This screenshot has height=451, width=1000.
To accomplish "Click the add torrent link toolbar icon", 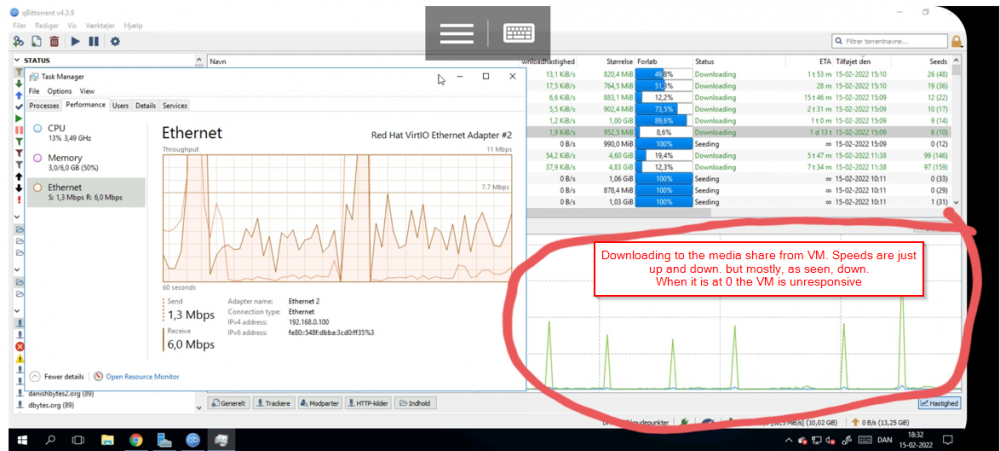I will pos(18,41).
